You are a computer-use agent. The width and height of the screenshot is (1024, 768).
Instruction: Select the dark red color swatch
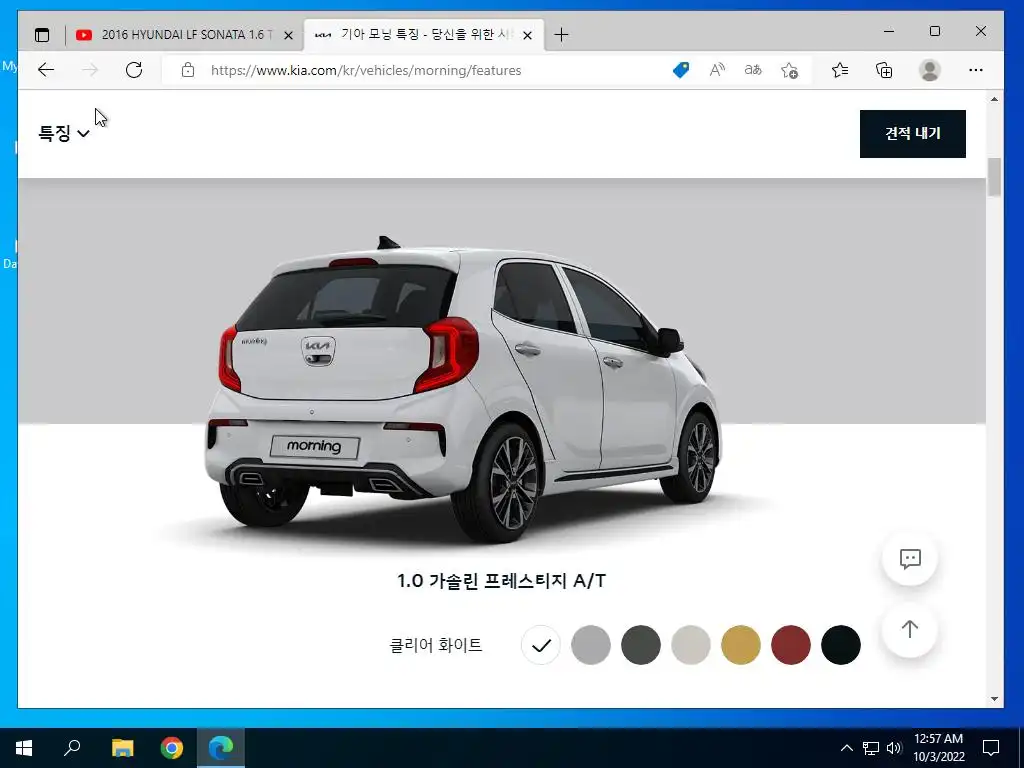coord(791,645)
